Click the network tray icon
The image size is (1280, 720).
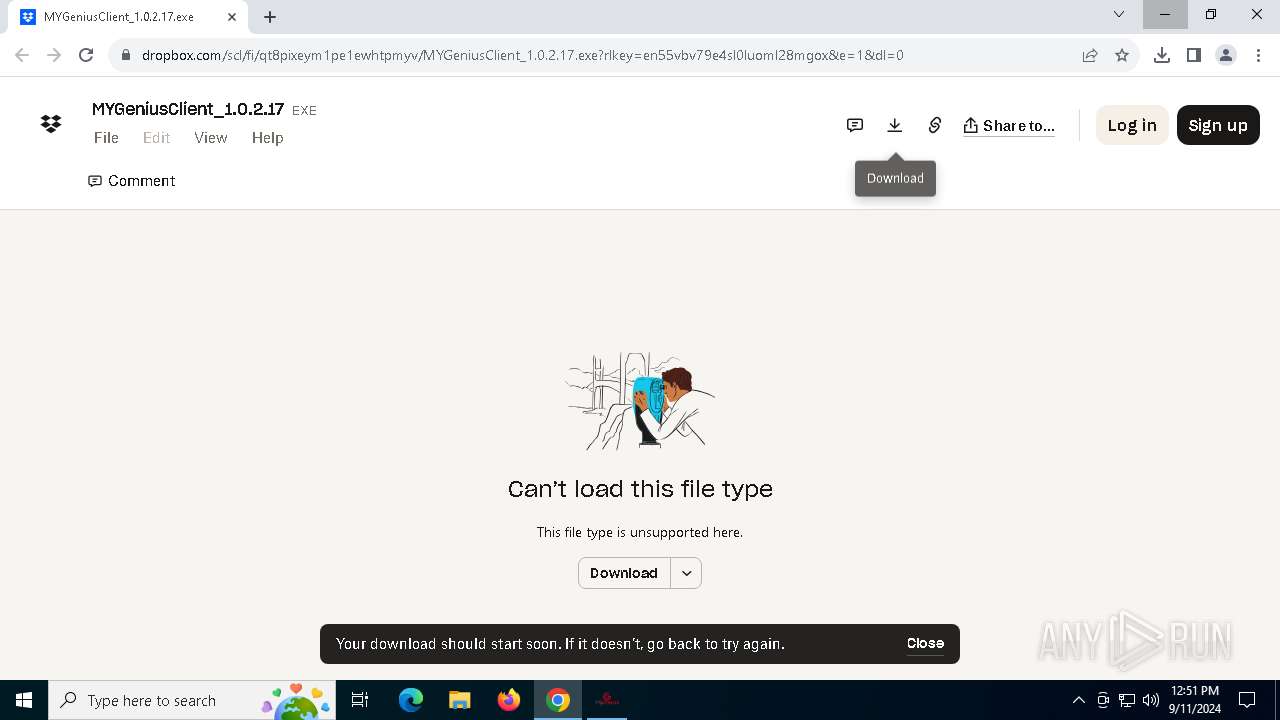pos(1127,700)
